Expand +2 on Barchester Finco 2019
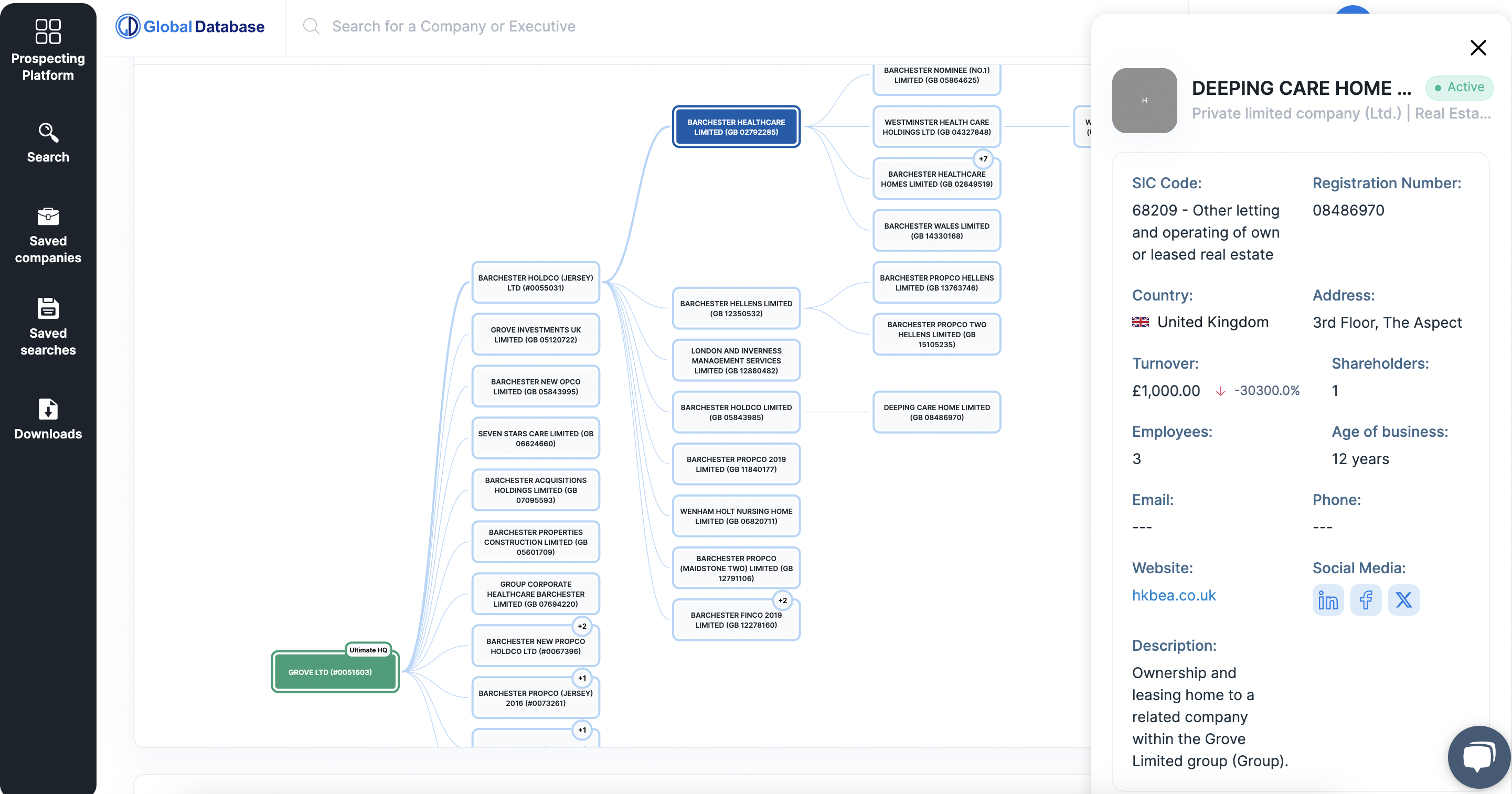The width and height of the screenshot is (1512, 794). 782,600
